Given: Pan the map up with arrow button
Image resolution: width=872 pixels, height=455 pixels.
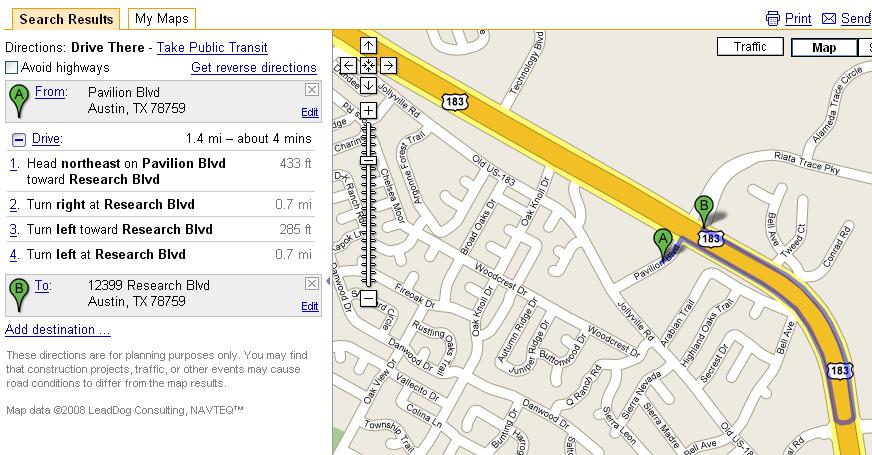Looking at the screenshot, I should (368, 46).
